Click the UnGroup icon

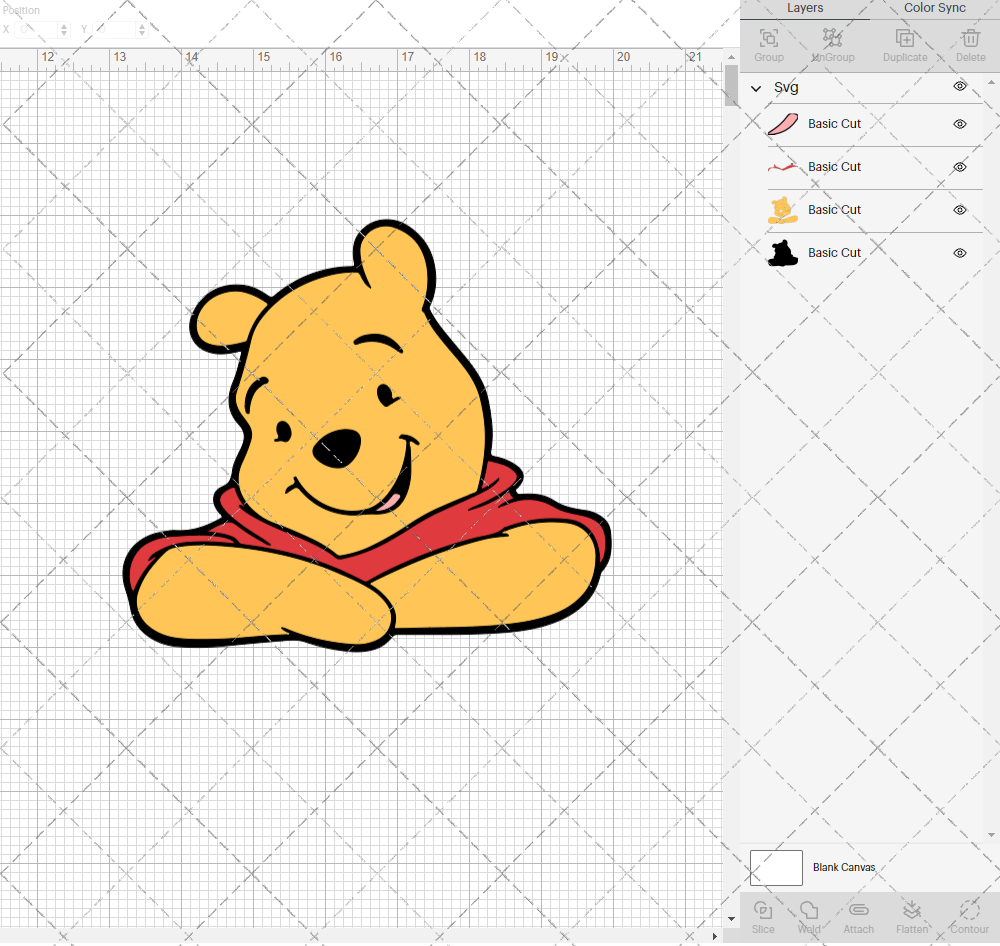(832, 38)
